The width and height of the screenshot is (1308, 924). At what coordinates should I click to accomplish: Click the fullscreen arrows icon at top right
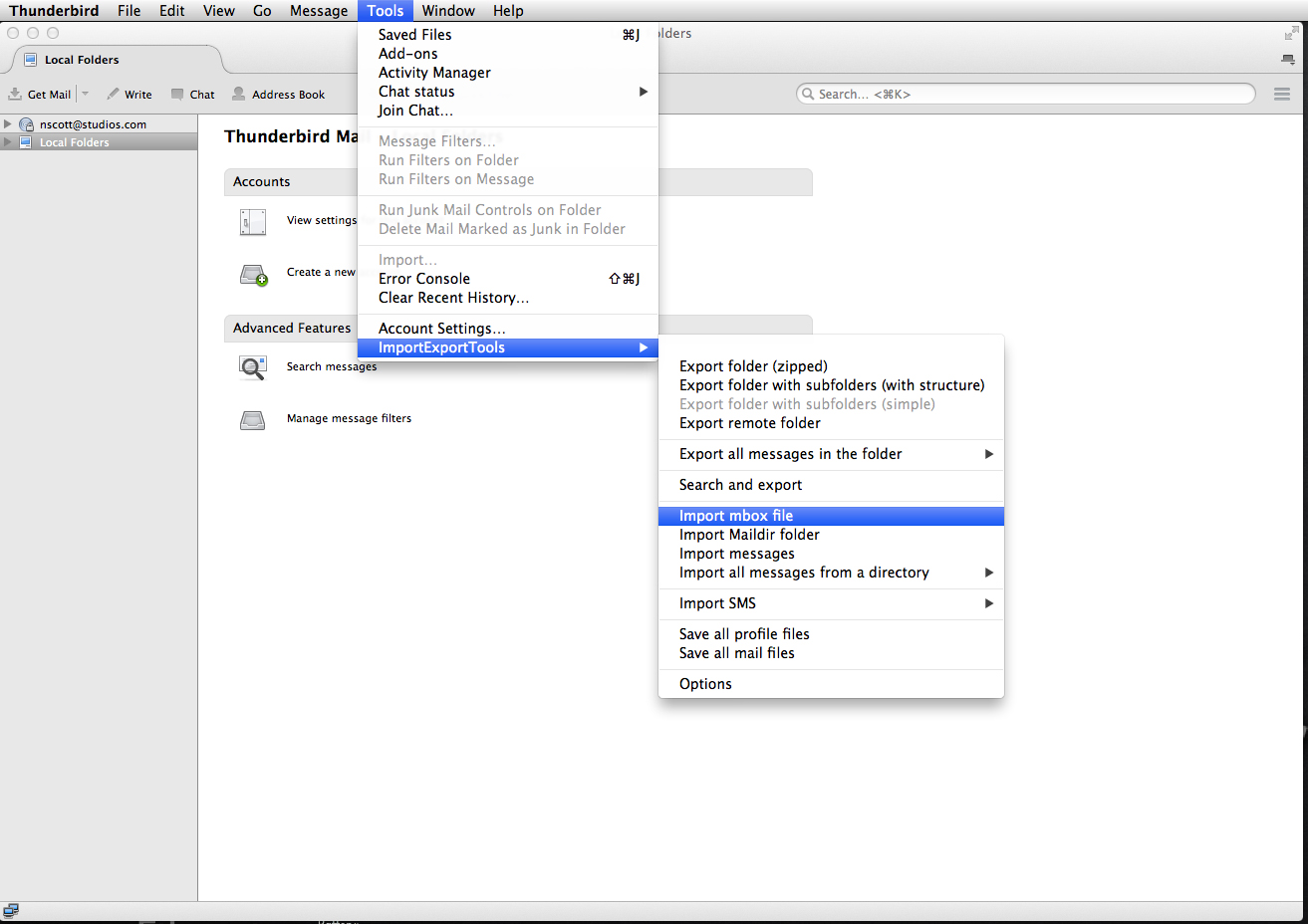coord(1292,34)
